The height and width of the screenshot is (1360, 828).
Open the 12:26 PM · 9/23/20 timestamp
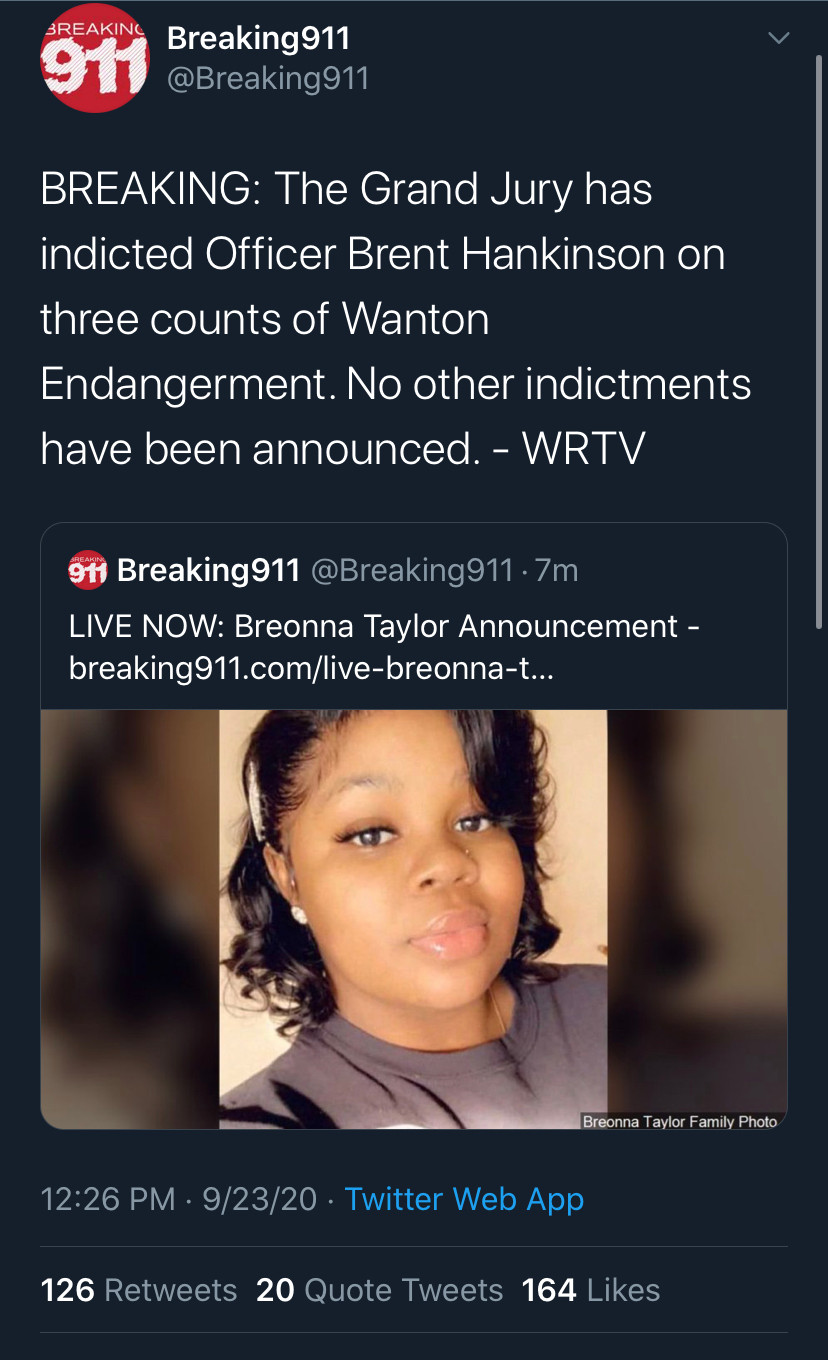[179, 1198]
